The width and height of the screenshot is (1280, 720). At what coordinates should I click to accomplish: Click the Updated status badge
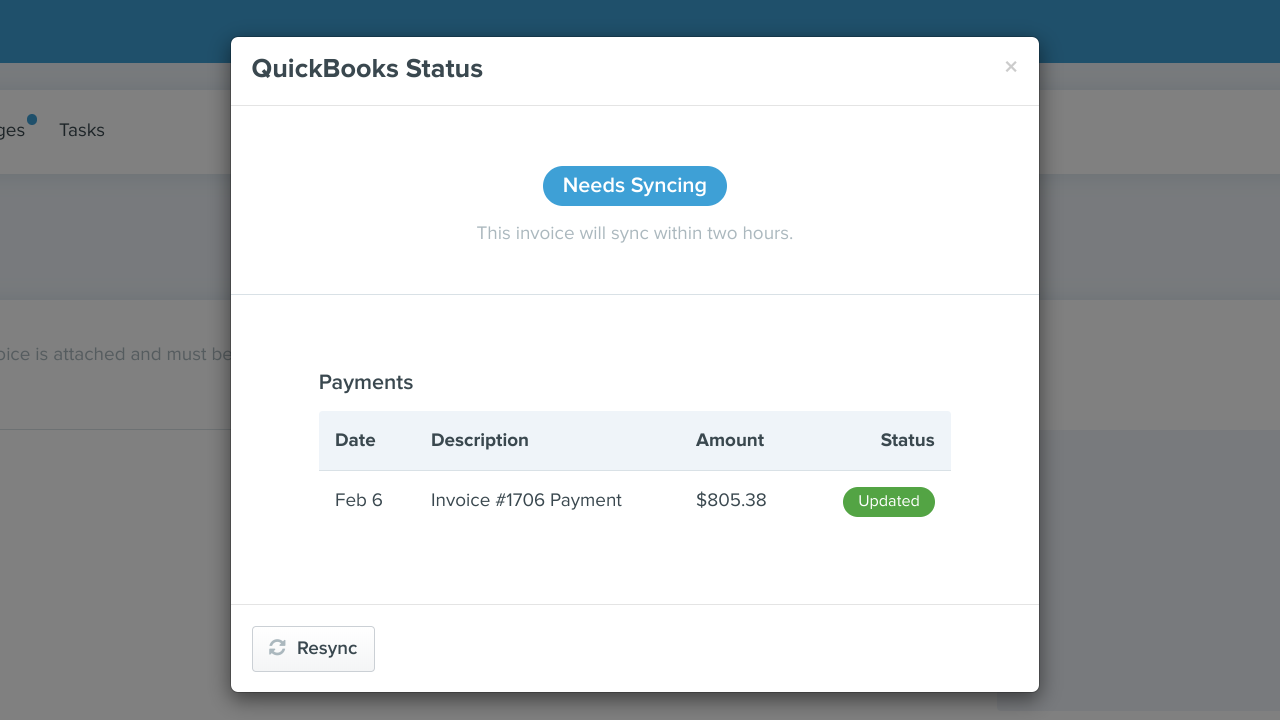coord(889,502)
